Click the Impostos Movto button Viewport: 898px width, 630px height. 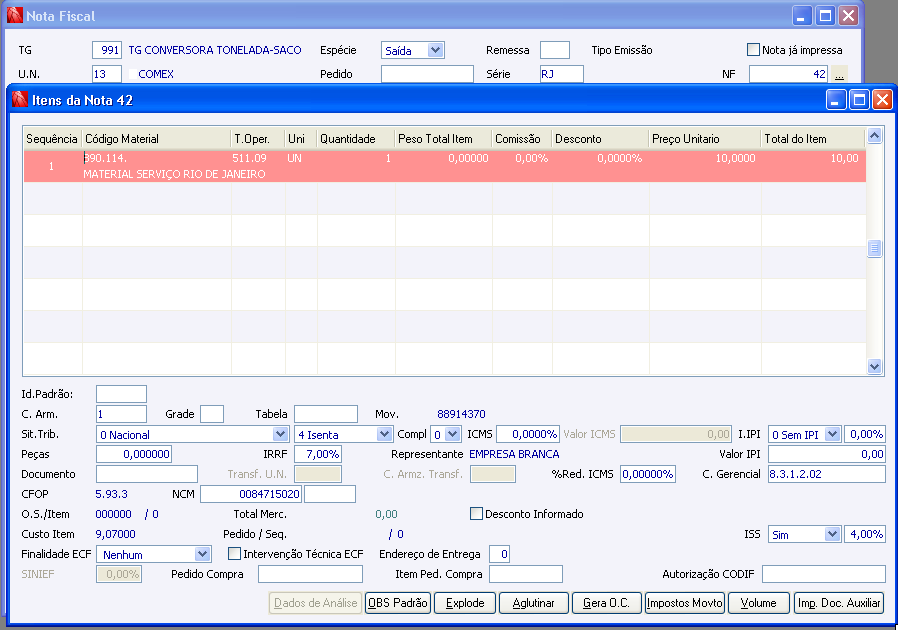(684, 603)
